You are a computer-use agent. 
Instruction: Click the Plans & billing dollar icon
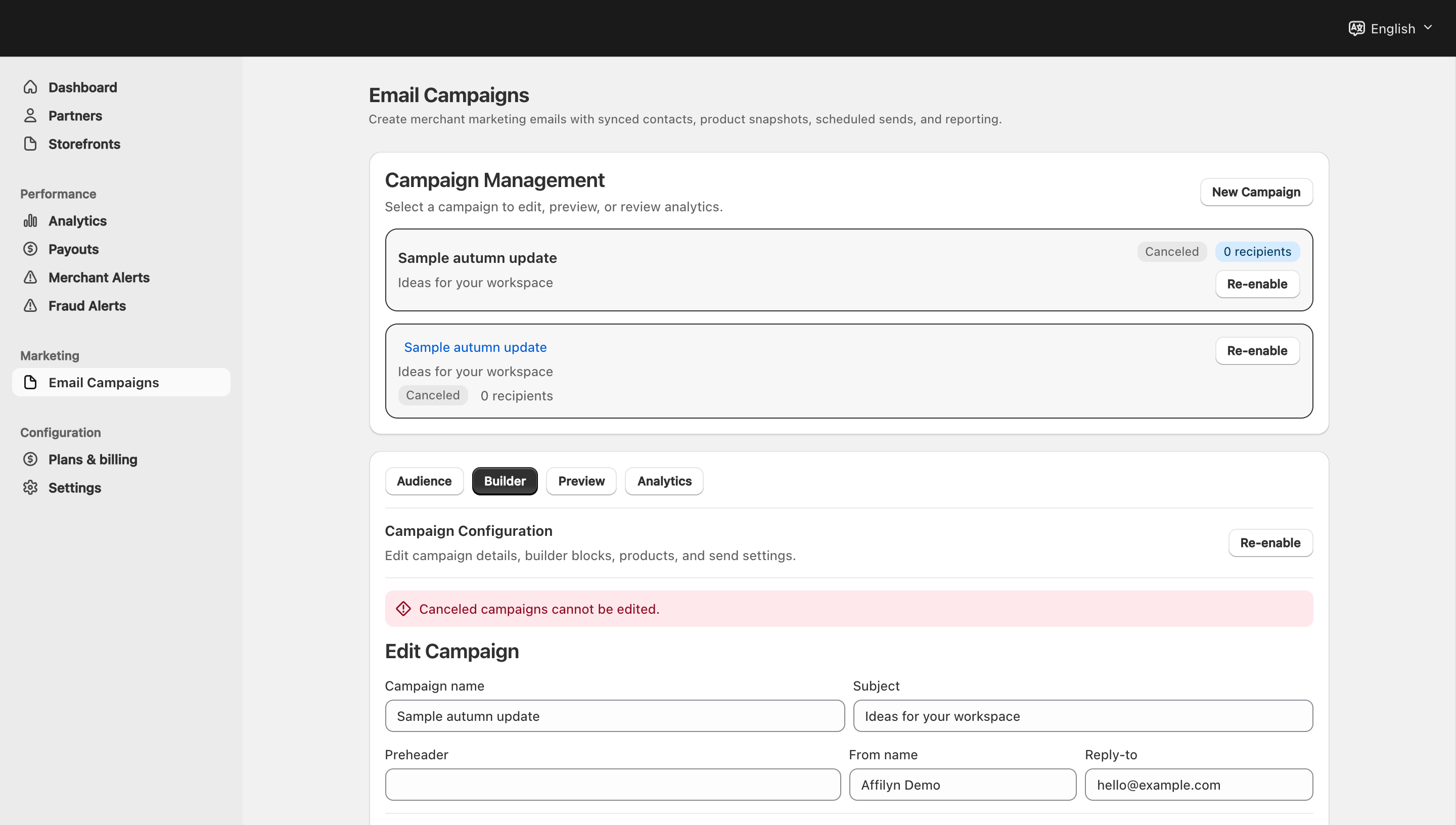[31, 460]
